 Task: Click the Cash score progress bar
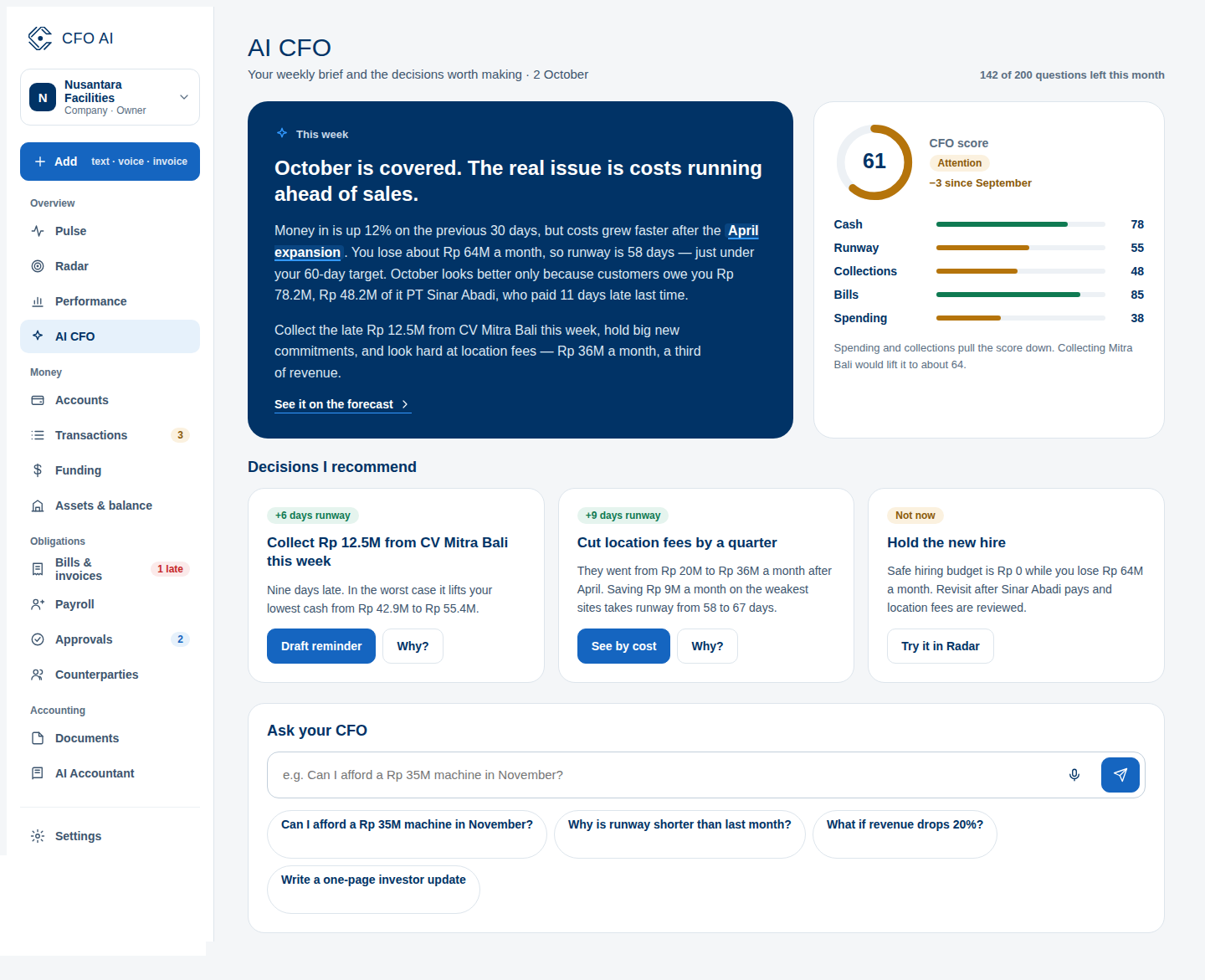tap(1020, 224)
